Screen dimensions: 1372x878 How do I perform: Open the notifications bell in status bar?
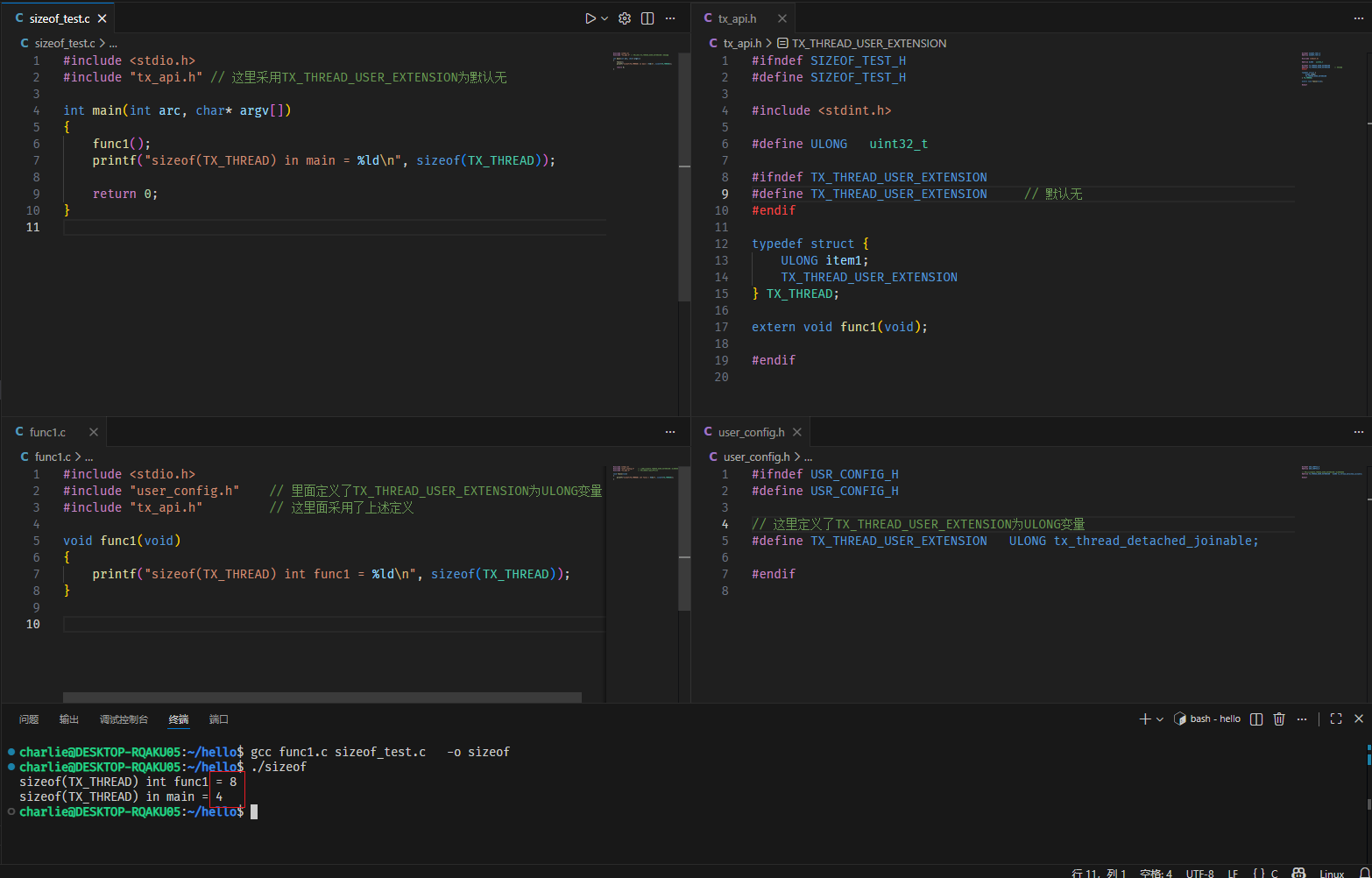coord(1364,873)
